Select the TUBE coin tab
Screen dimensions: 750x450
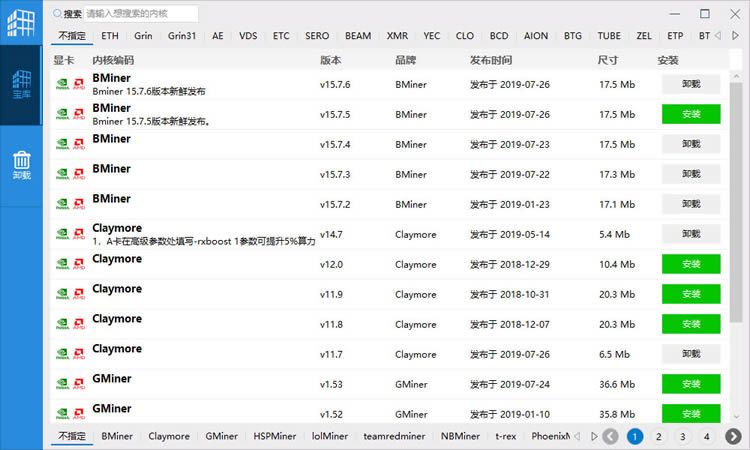[609, 36]
